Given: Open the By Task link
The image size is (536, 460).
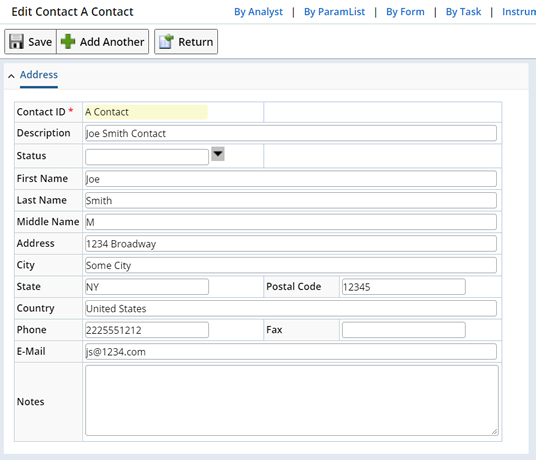Looking at the screenshot, I should click(463, 12).
